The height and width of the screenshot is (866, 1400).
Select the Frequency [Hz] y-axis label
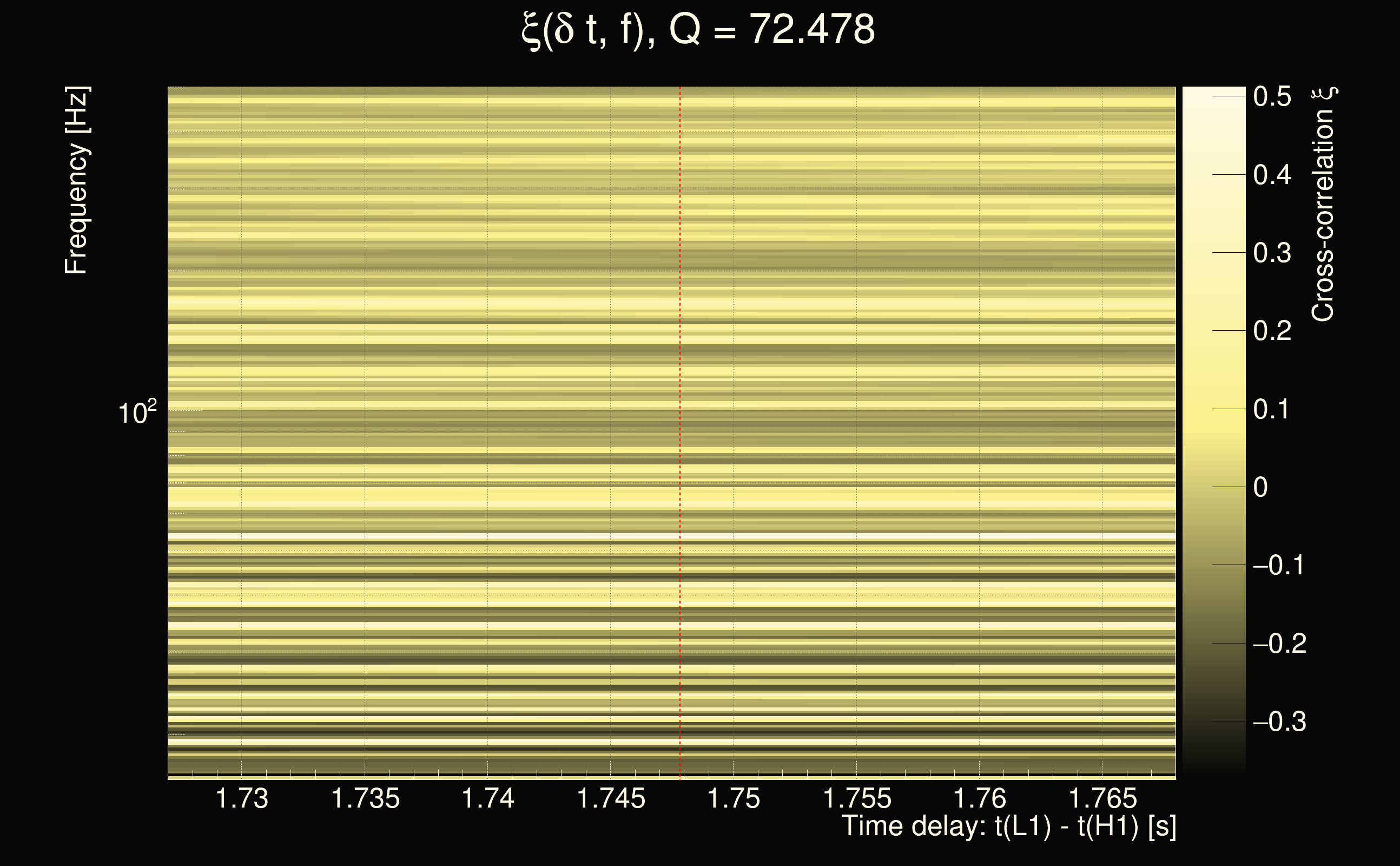(76, 180)
